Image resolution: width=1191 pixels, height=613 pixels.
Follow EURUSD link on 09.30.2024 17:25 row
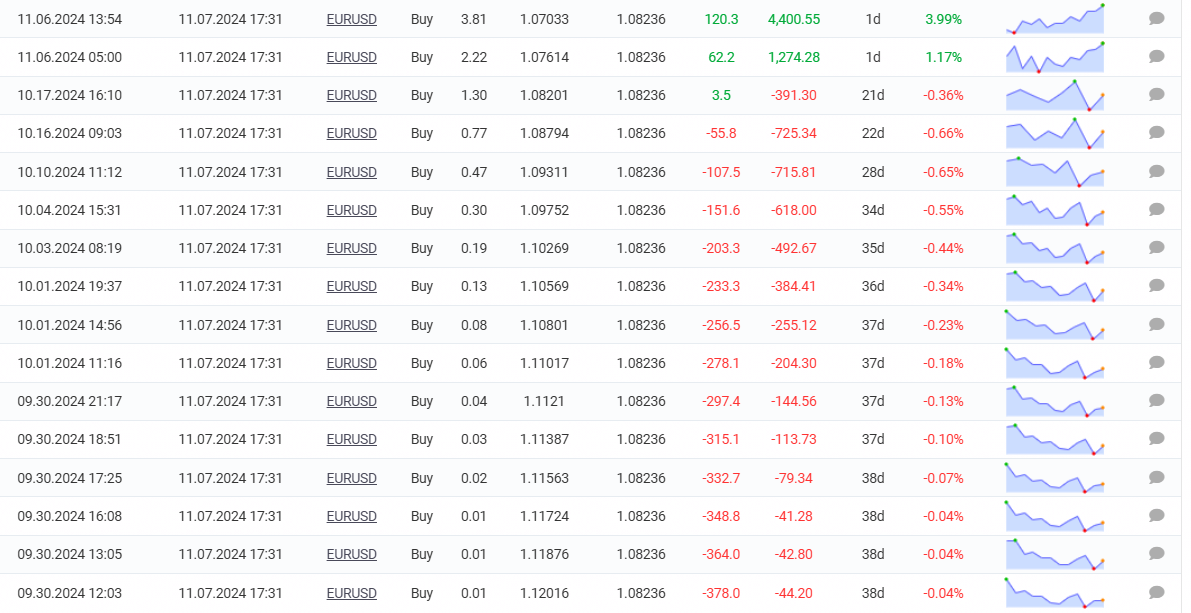tap(351, 478)
